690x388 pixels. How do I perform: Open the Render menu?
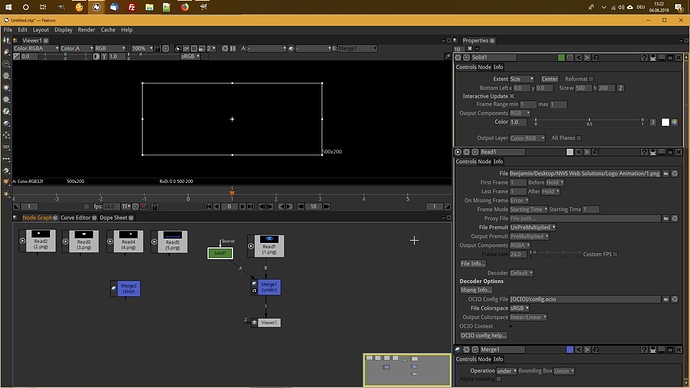click(86, 30)
